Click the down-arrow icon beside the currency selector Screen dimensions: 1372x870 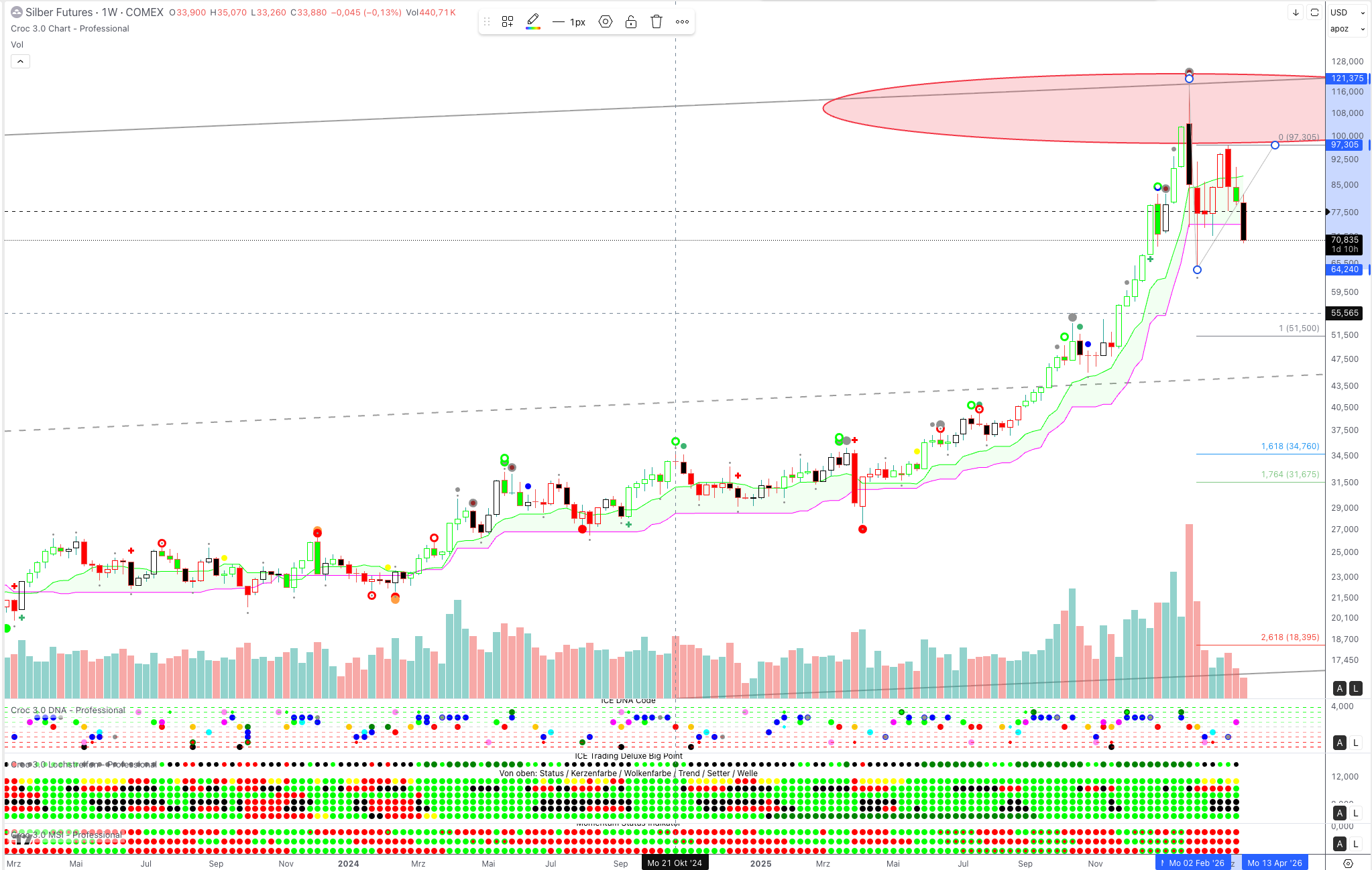coord(1296,13)
